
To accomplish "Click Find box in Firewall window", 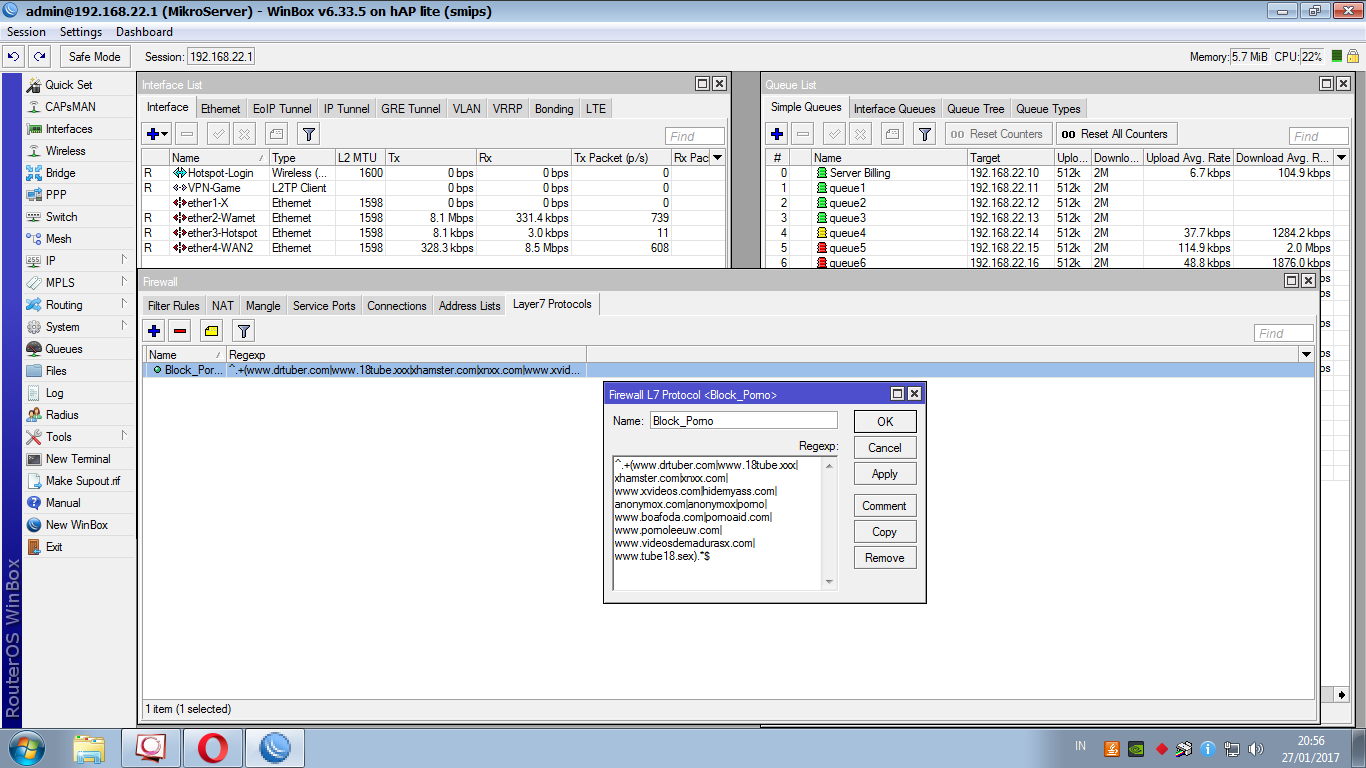I will (1283, 333).
